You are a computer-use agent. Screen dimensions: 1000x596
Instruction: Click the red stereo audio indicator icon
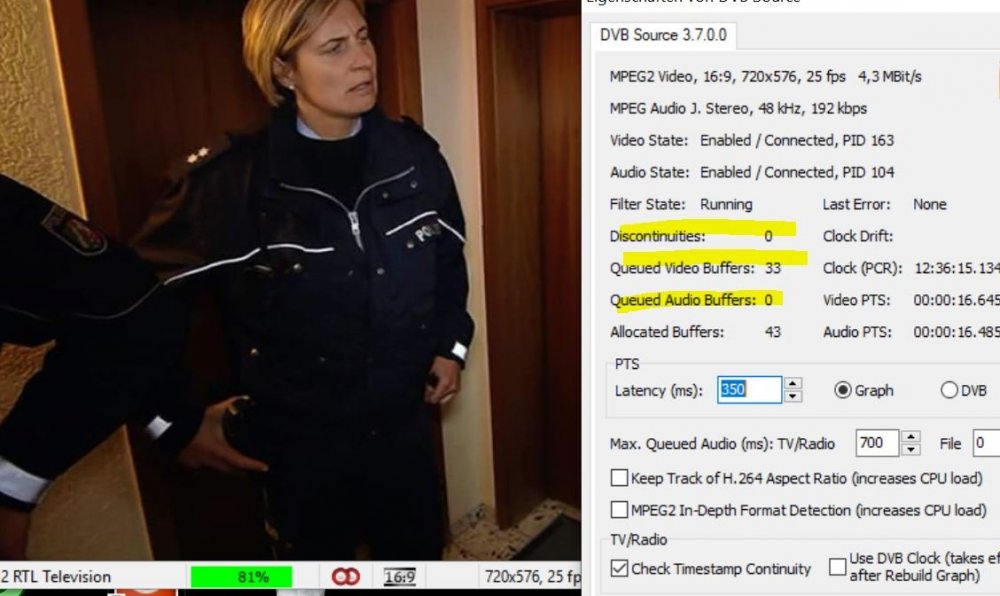346,576
